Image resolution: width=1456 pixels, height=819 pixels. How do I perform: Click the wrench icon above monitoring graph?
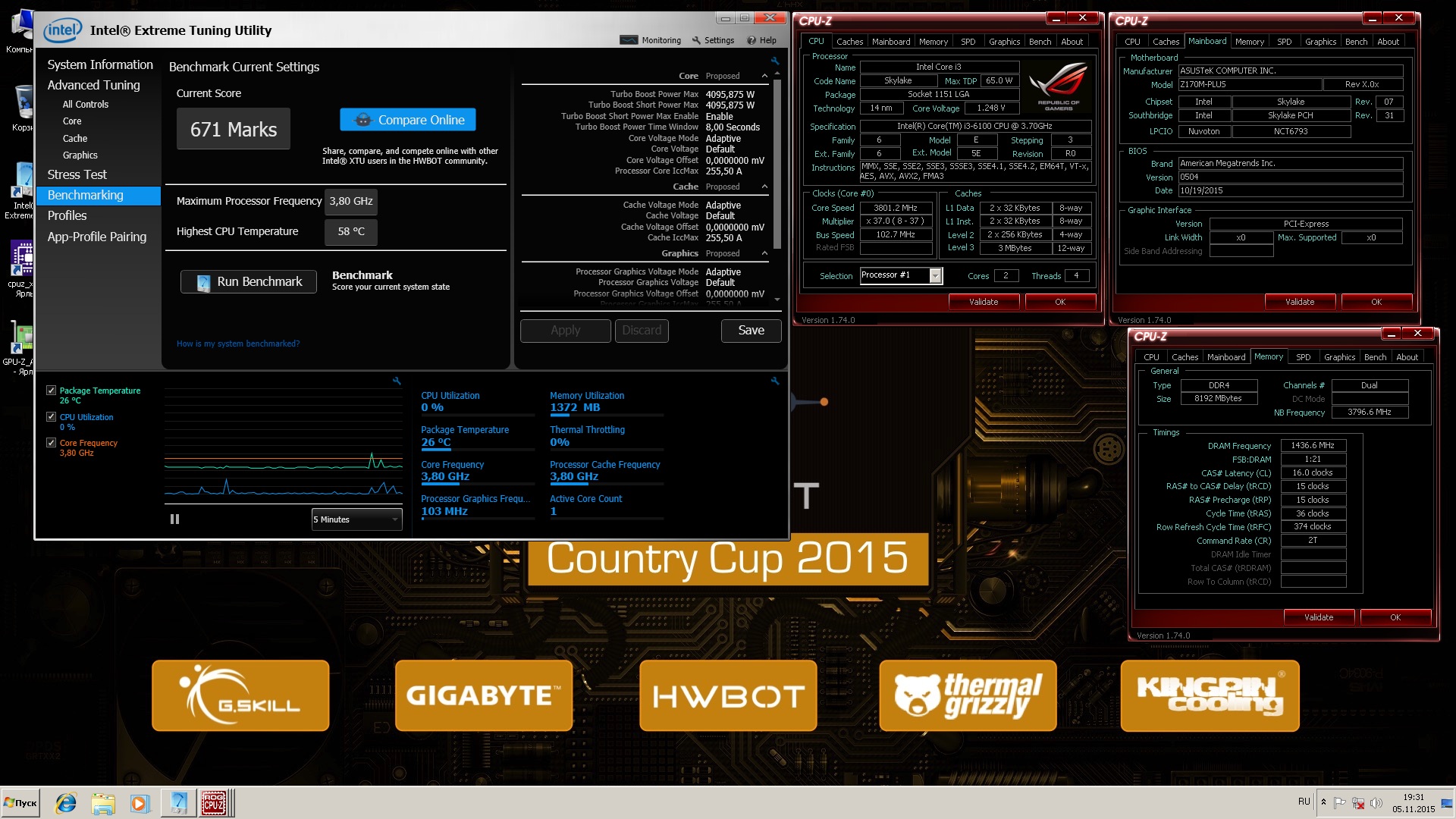tap(396, 381)
